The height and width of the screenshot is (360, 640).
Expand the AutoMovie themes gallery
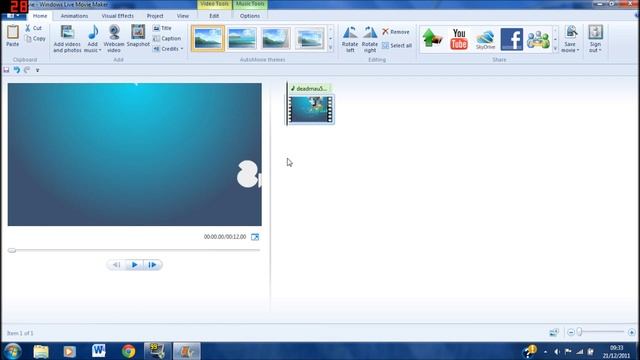(x=331, y=48)
